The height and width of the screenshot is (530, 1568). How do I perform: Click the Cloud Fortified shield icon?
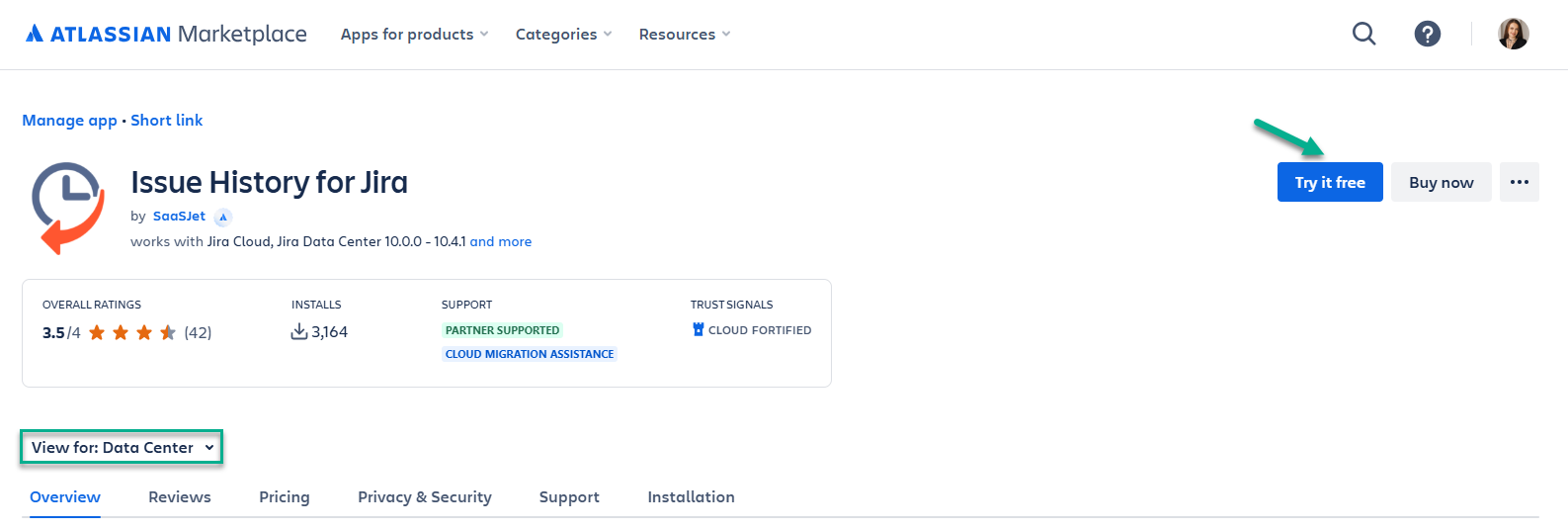click(x=698, y=329)
